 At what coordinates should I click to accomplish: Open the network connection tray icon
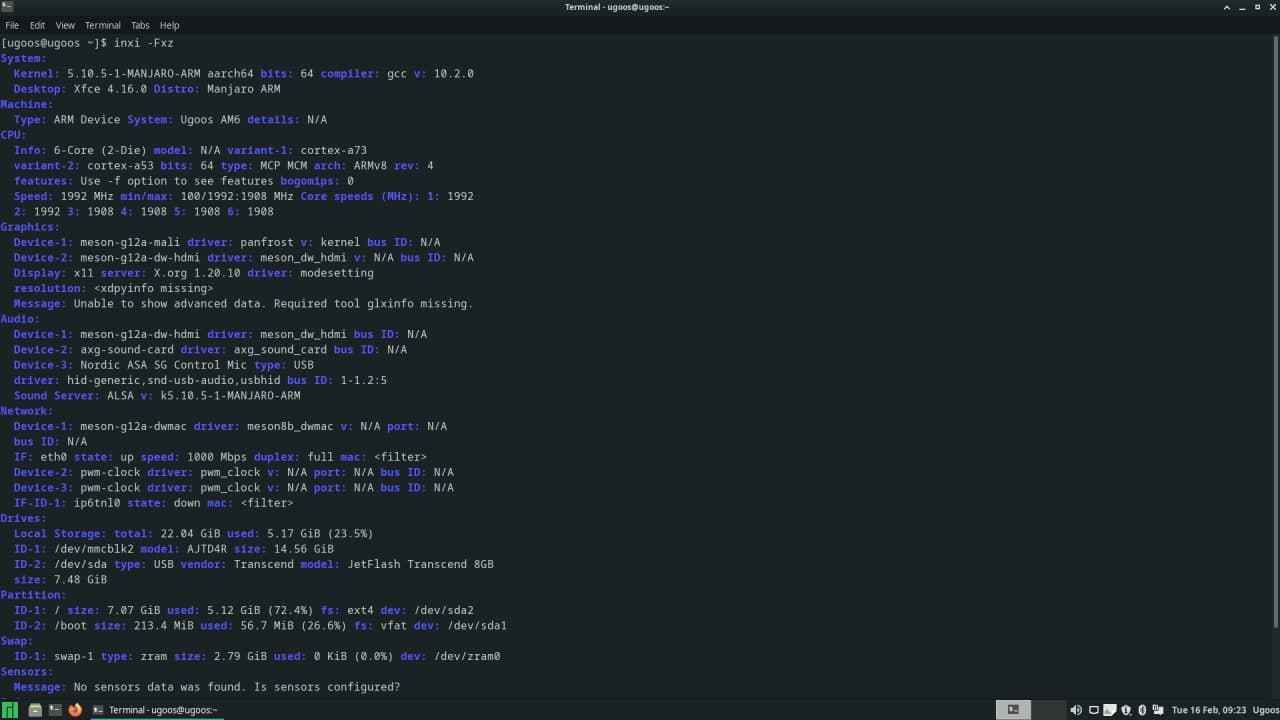pos(1158,710)
